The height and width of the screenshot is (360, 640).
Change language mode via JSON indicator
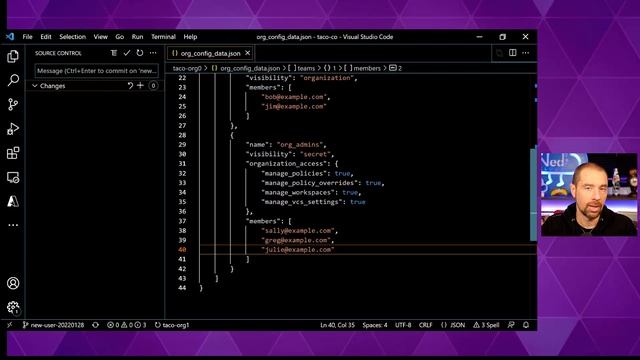click(453, 325)
